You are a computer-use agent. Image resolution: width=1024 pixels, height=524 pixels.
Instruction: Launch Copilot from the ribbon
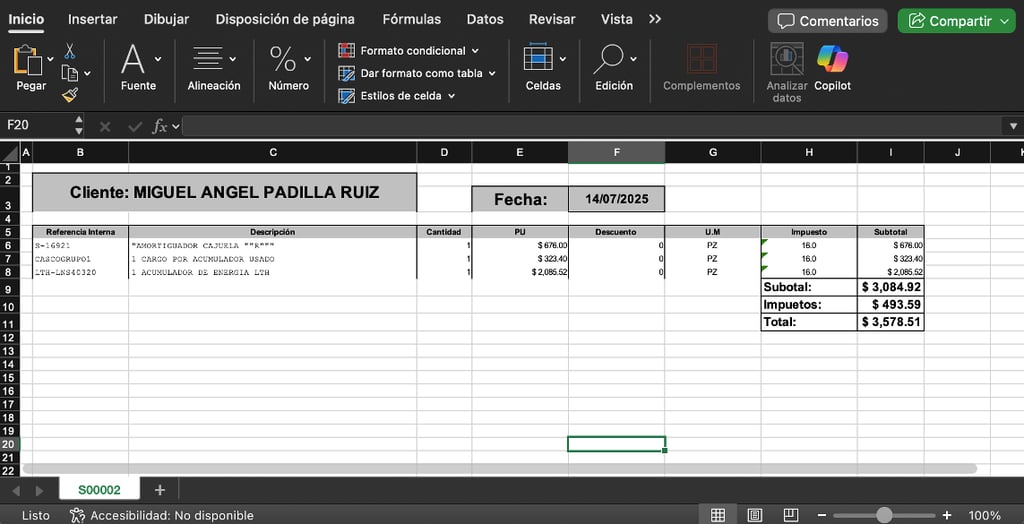click(832, 59)
